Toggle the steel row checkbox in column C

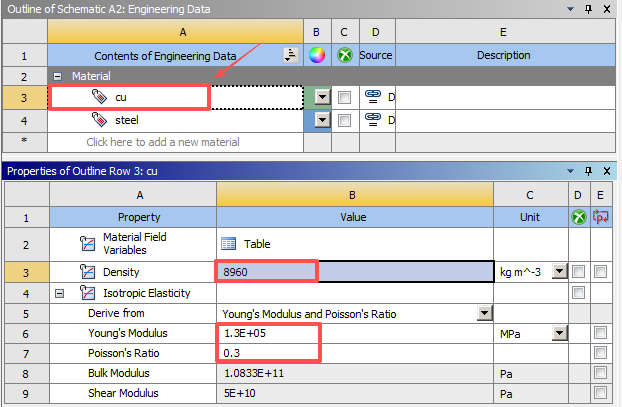click(344, 120)
